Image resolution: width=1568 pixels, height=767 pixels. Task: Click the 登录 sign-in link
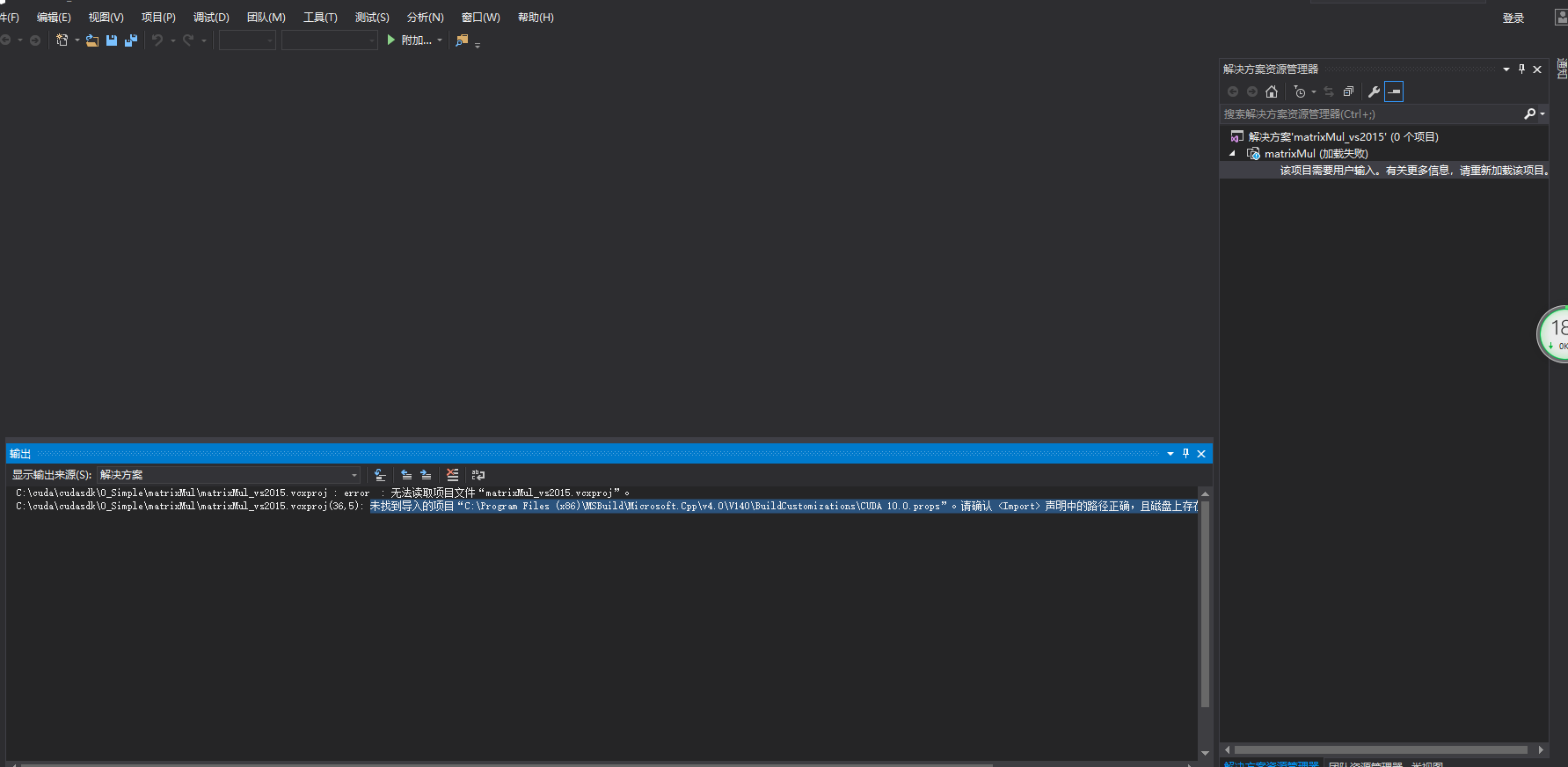tap(1513, 18)
